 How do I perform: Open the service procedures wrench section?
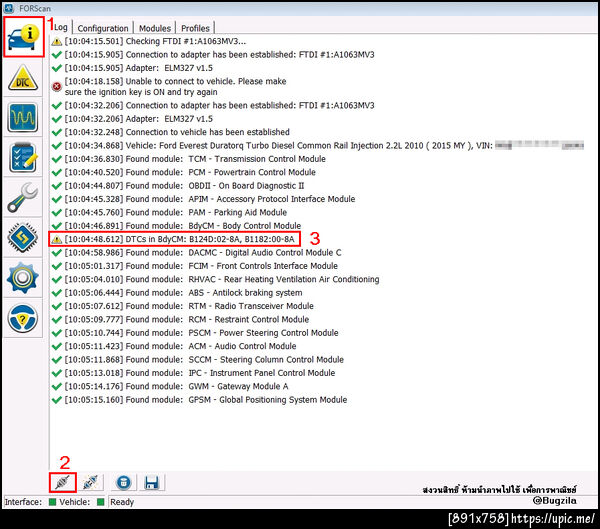click(23, 197)
